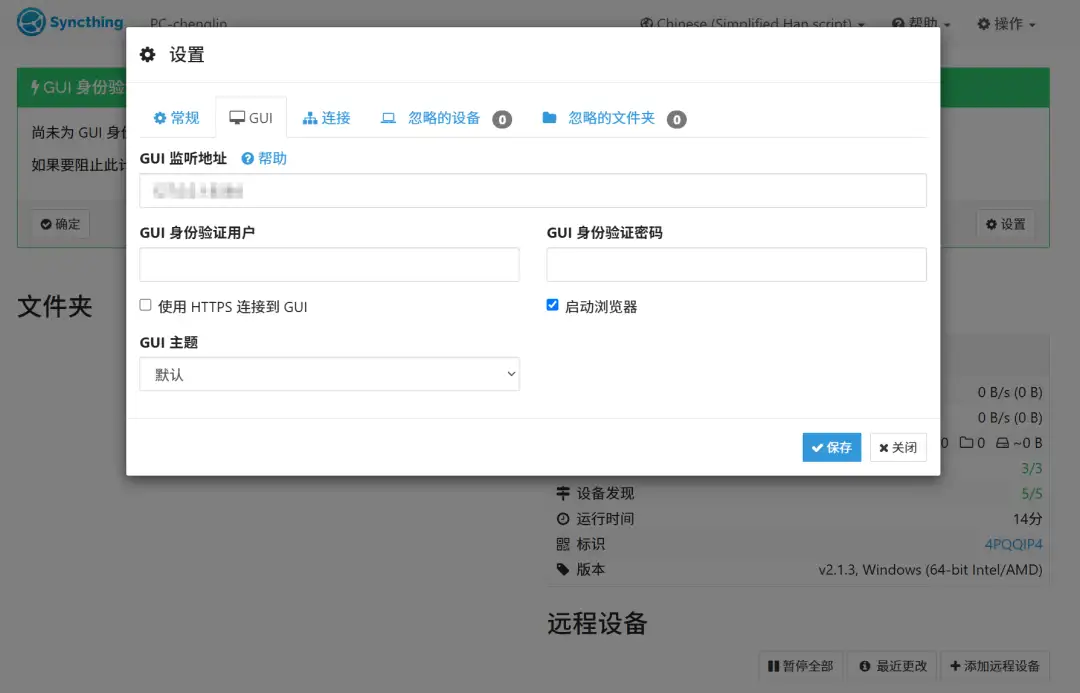Select the GUI settings tab

[251, 118]
